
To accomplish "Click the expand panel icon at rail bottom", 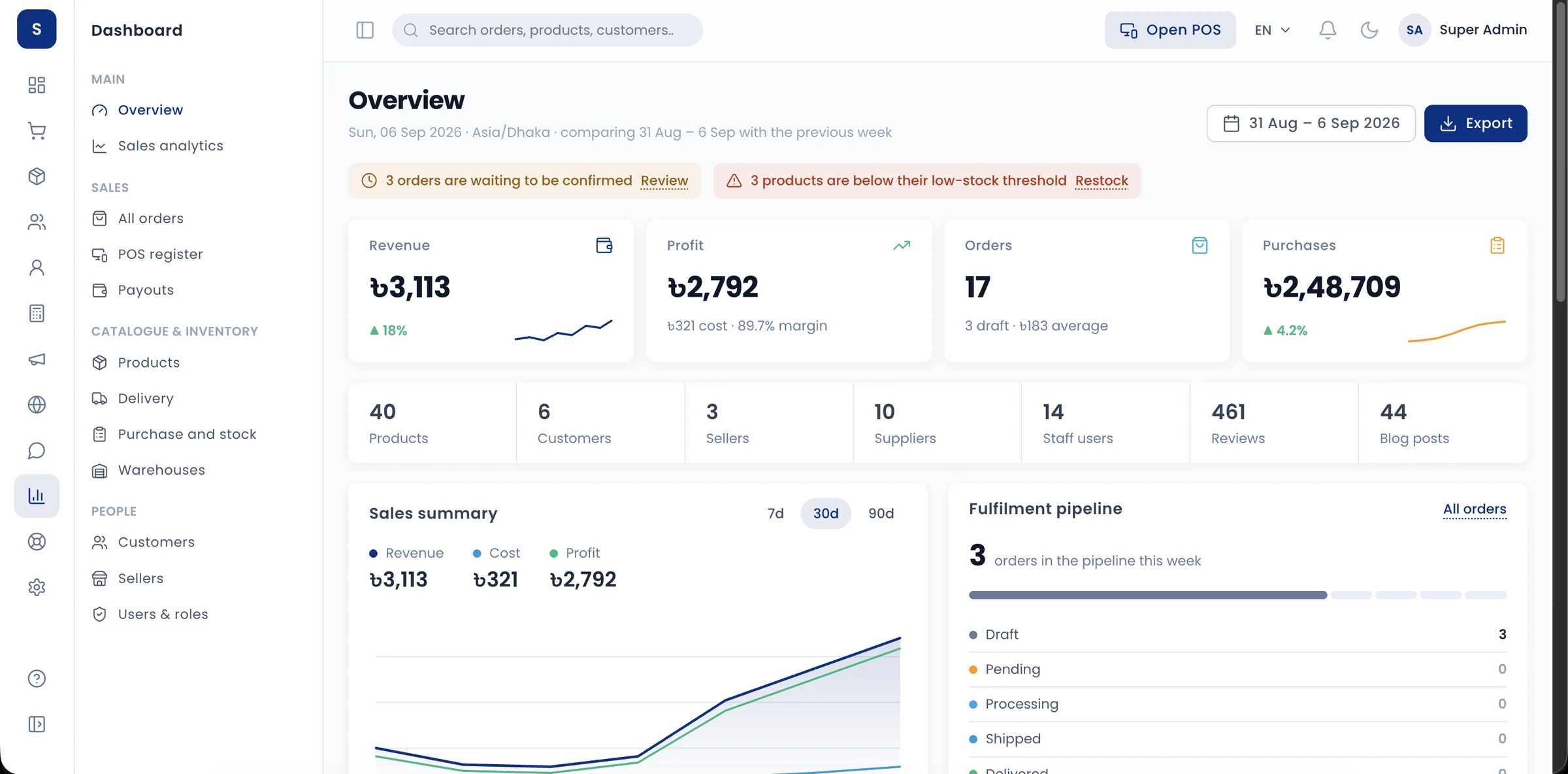I will pos(37,724).
